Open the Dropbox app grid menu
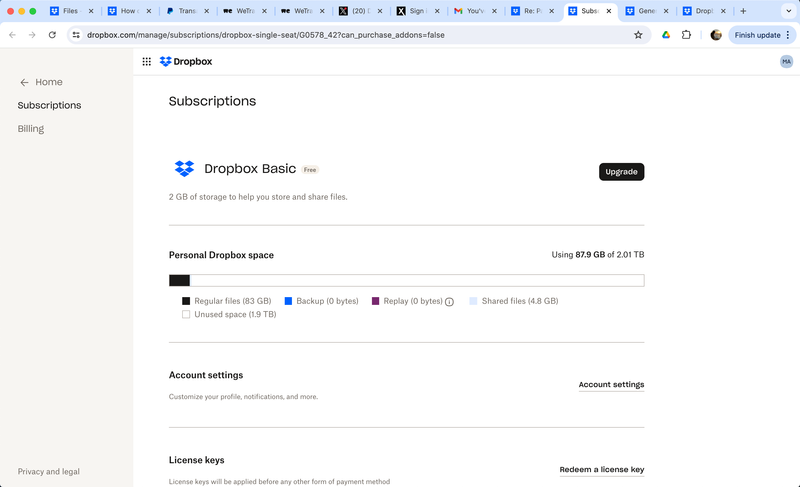 pyautogui.click(x=146, y=62)
